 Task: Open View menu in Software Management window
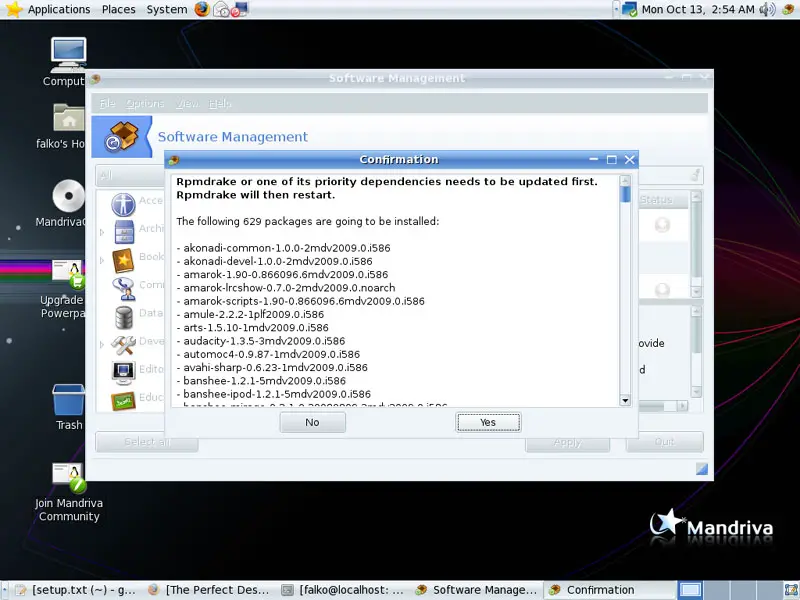[x=187, y=104]
